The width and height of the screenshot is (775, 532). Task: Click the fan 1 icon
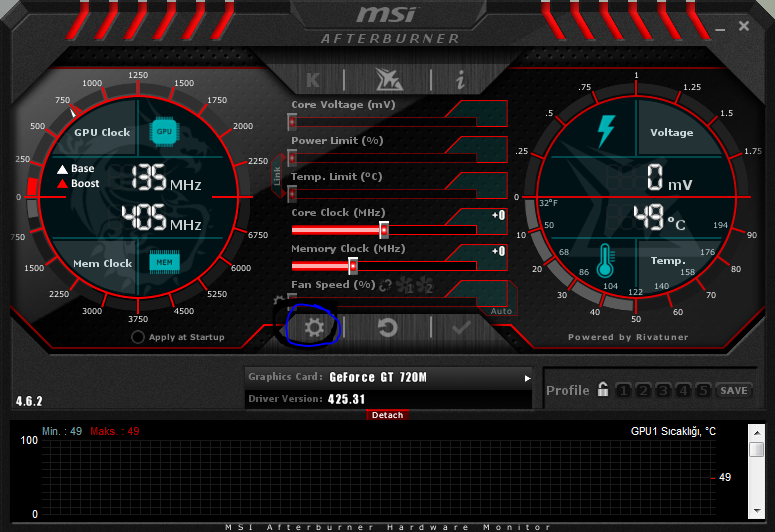pos(405,286)
